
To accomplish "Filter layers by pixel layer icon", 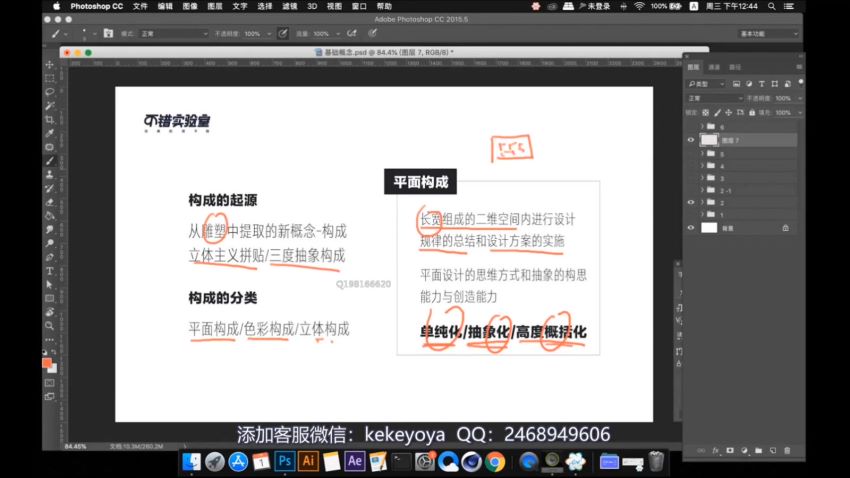I will [736, 84].
